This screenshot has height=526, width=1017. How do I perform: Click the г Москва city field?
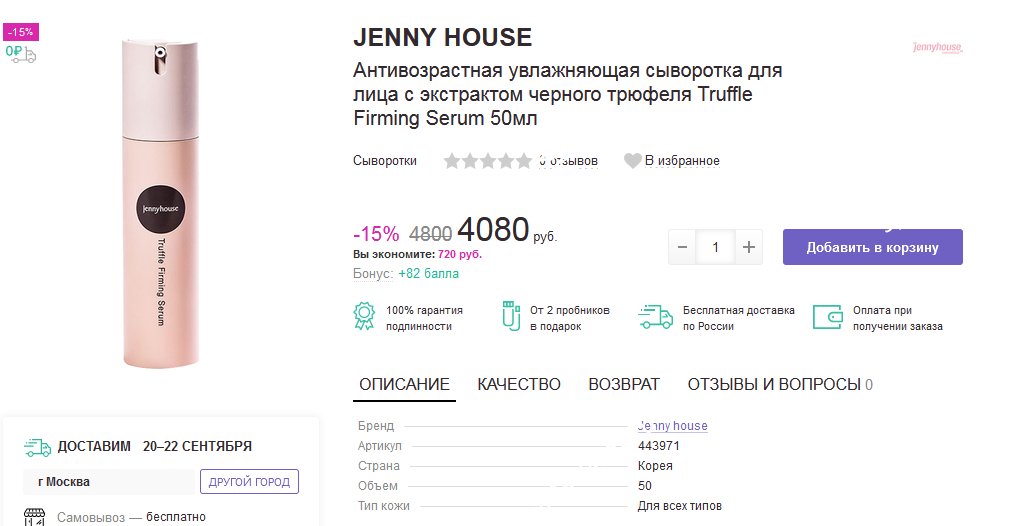109,482
